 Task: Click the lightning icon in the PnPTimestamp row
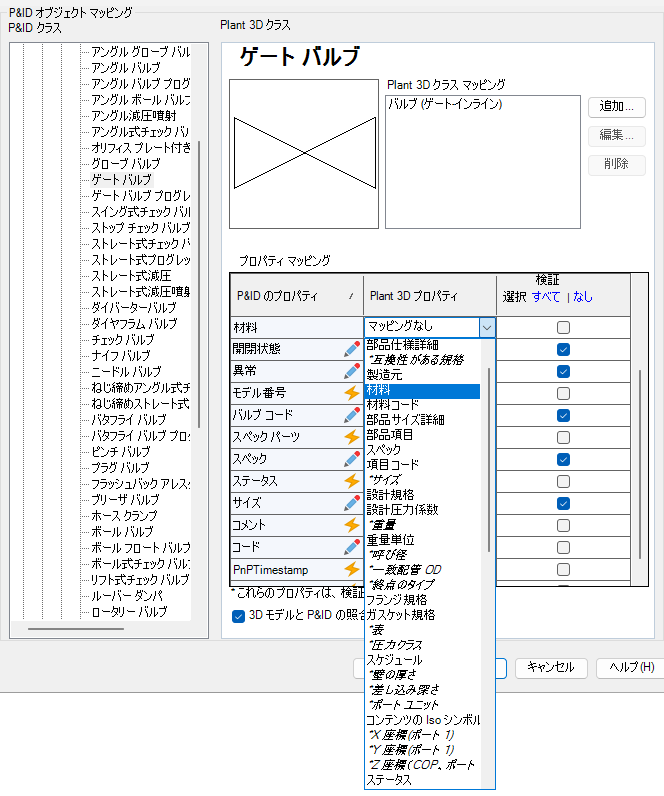352,570
